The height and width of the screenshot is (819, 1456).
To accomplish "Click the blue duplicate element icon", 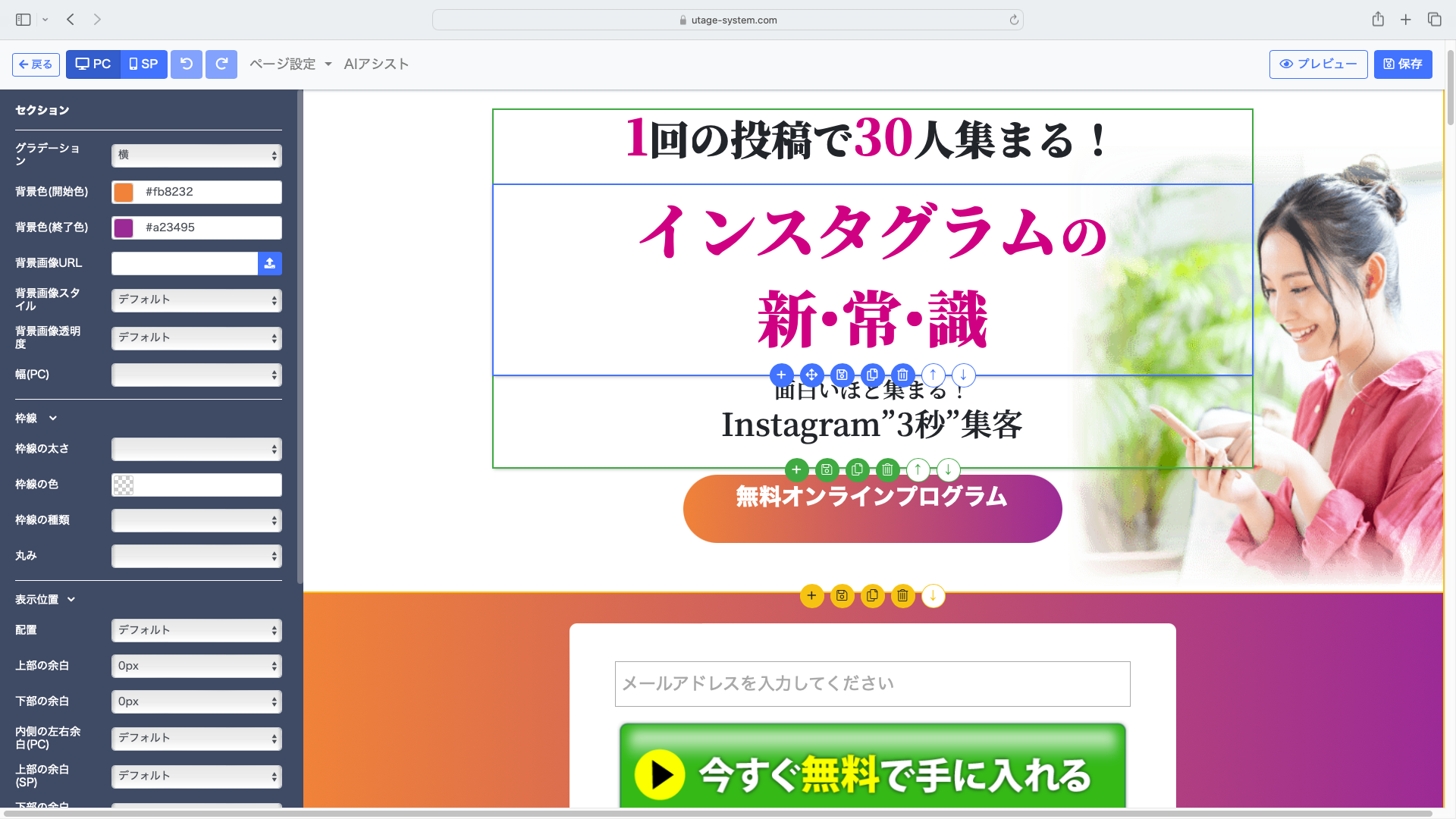I will [872, 375].
